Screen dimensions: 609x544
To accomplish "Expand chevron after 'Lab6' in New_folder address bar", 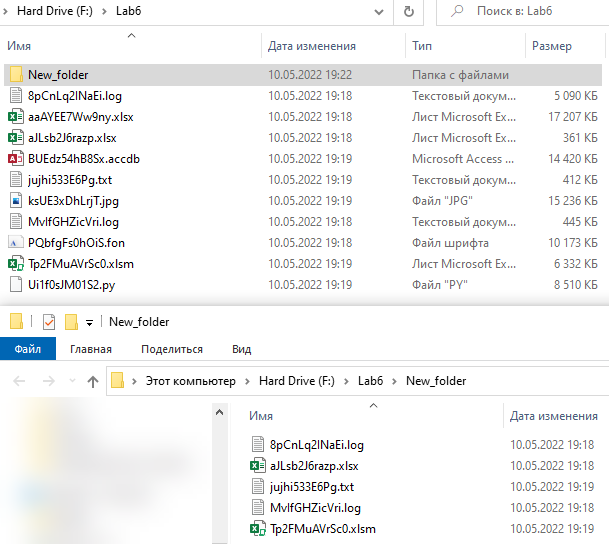I will tap(394, 381).
